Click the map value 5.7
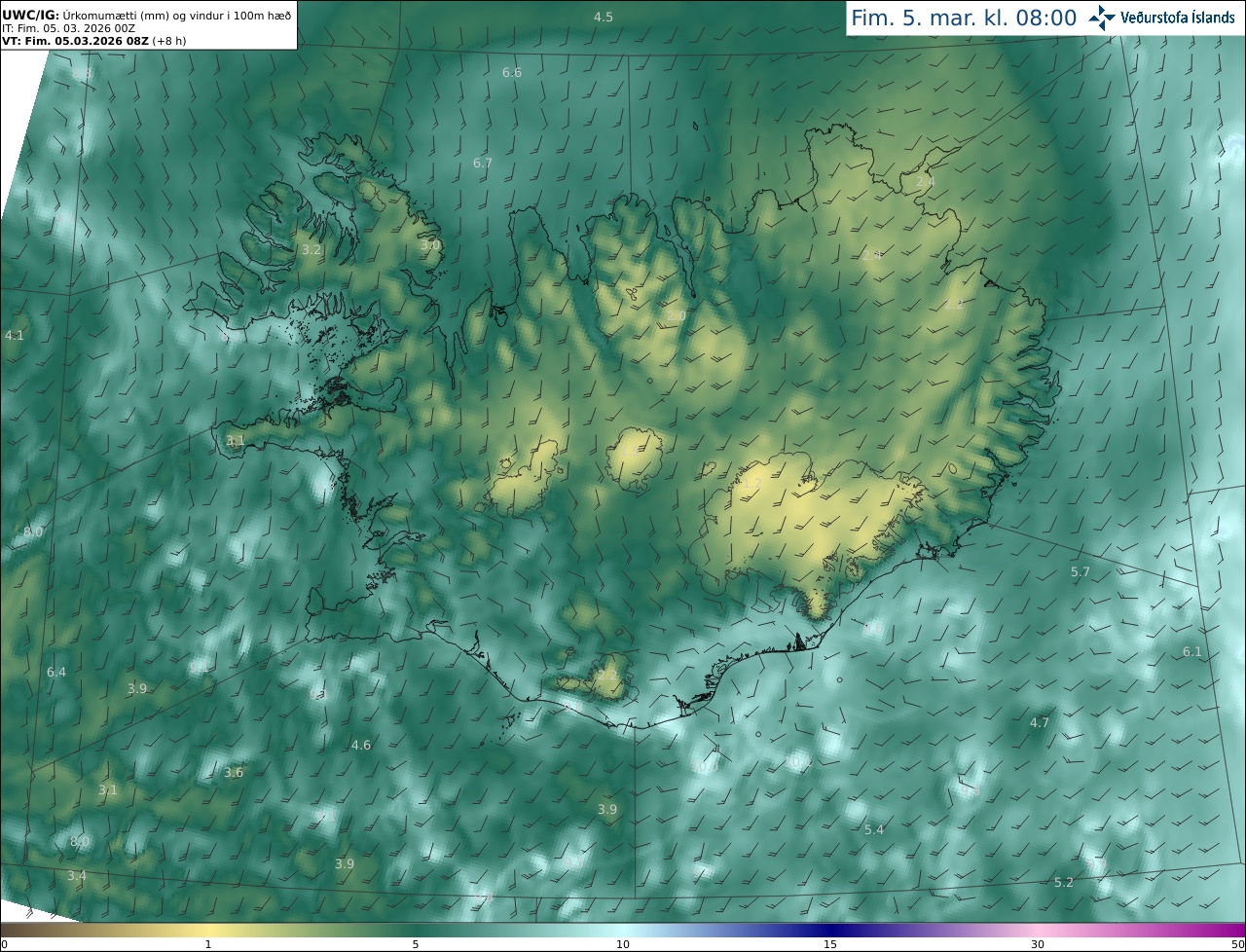Screen dimensions: 1246x952 point(1081,571)
